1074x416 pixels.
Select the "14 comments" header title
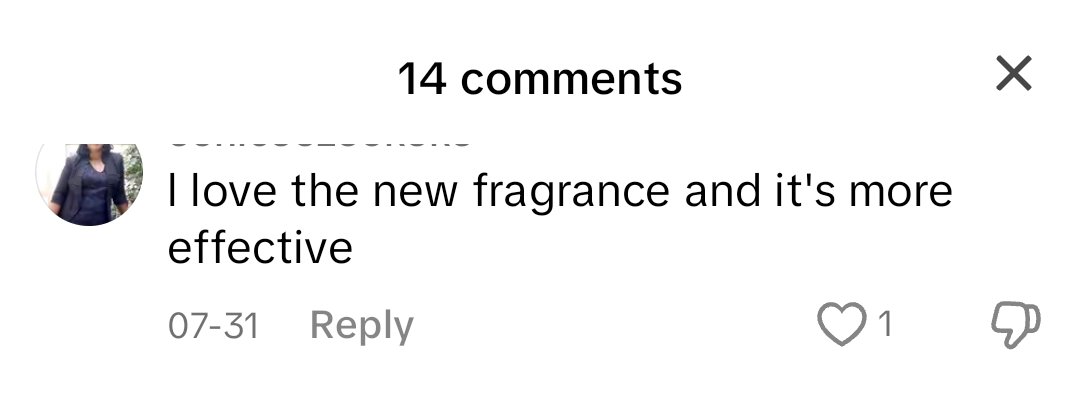pyautogui.click(x=539, y=78)
